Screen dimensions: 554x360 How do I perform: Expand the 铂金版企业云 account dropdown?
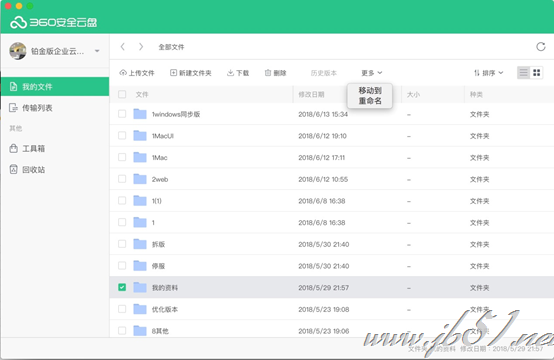tap(97, 51)
